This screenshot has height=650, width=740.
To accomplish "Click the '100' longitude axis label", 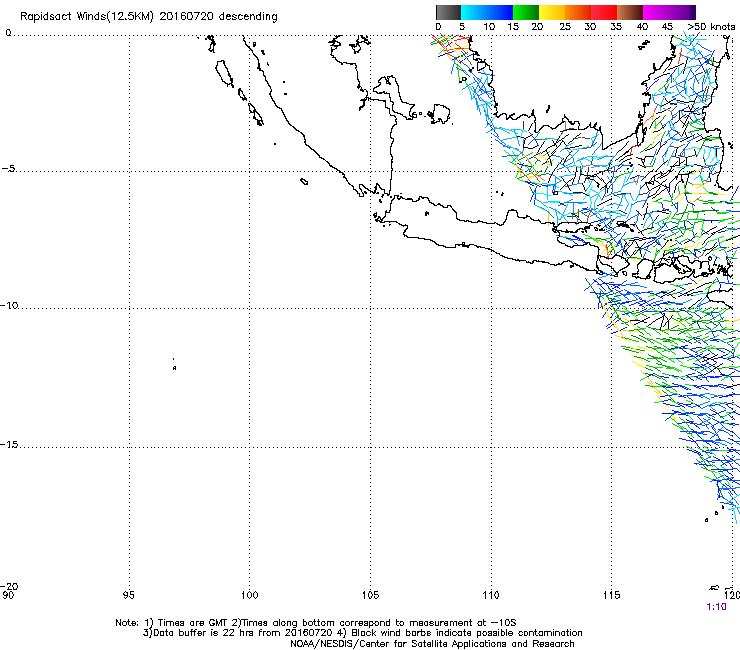I will [x=250, y=595].
